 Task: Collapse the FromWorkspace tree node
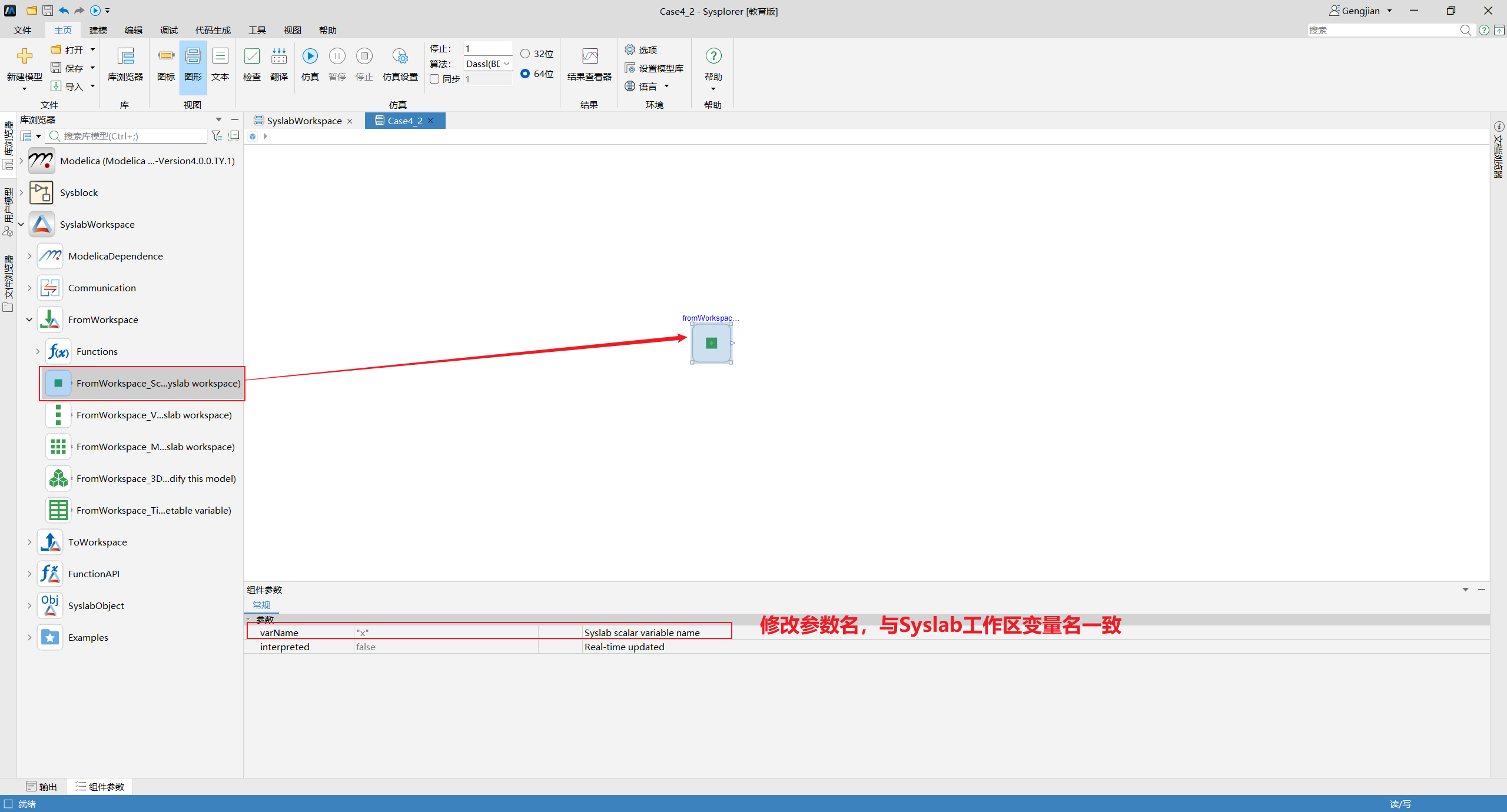(29, 320)
